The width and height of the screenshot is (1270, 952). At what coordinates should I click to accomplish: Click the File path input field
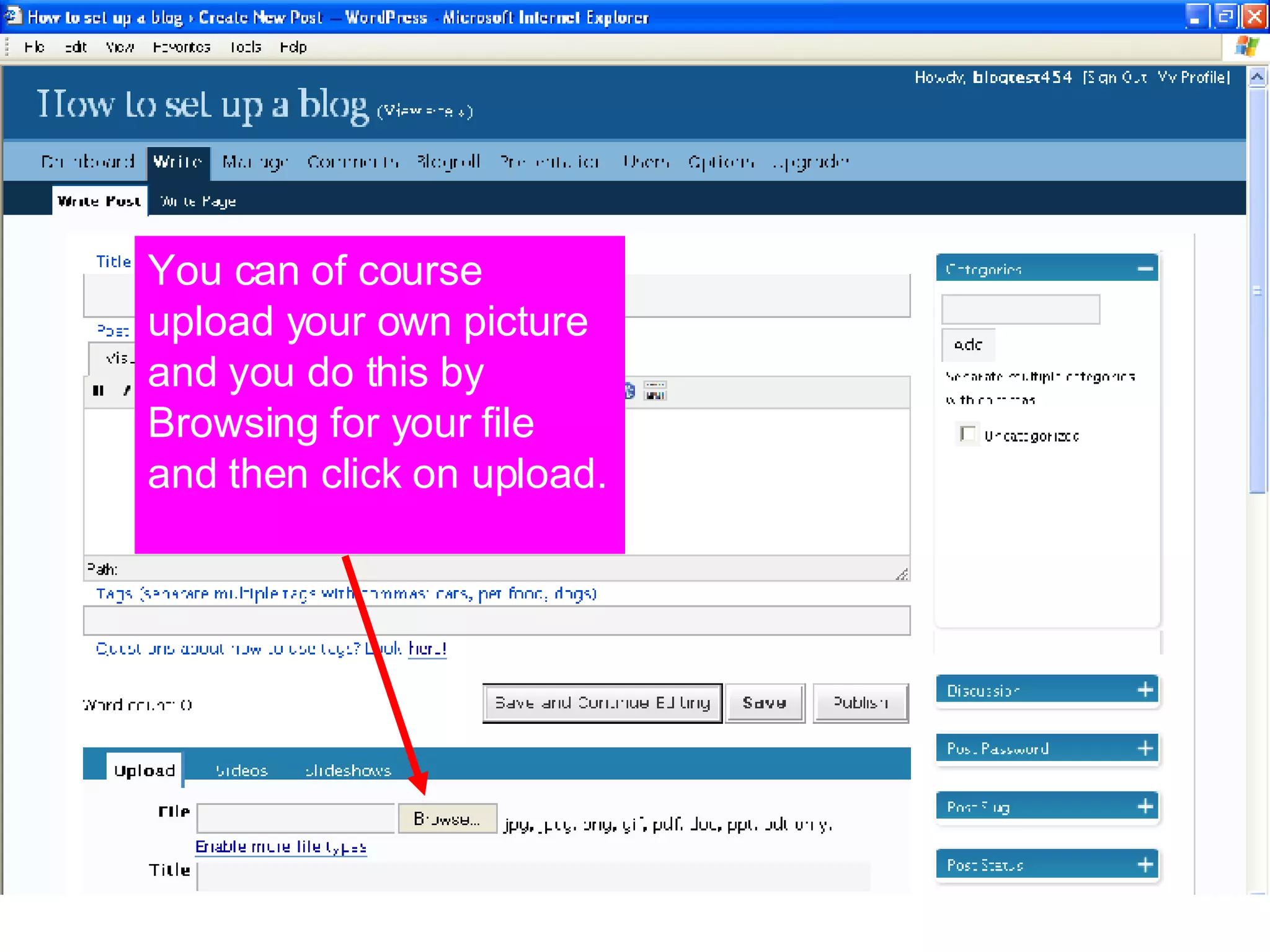pos(296,819)
